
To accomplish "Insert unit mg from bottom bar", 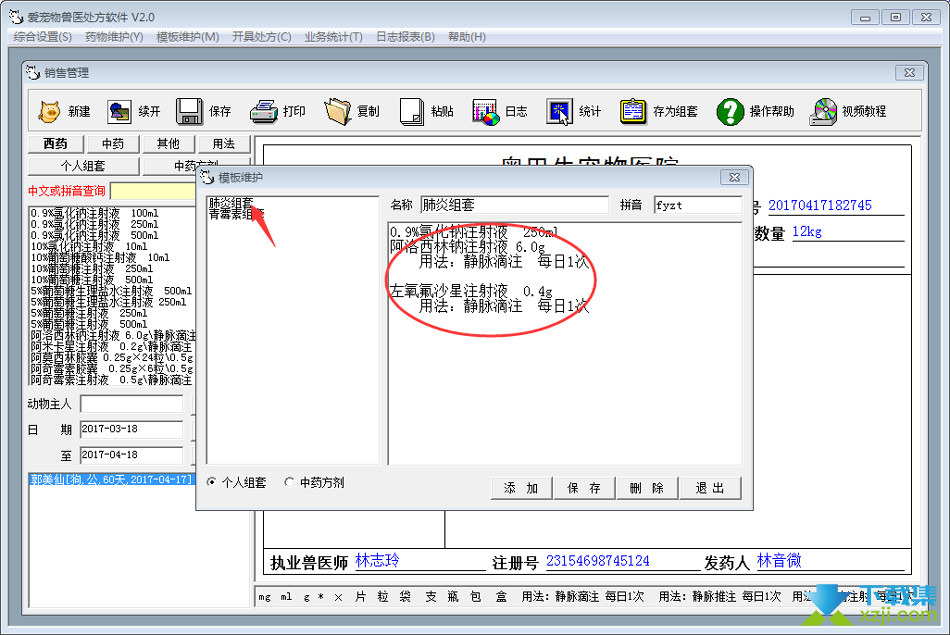I will 265,597.
